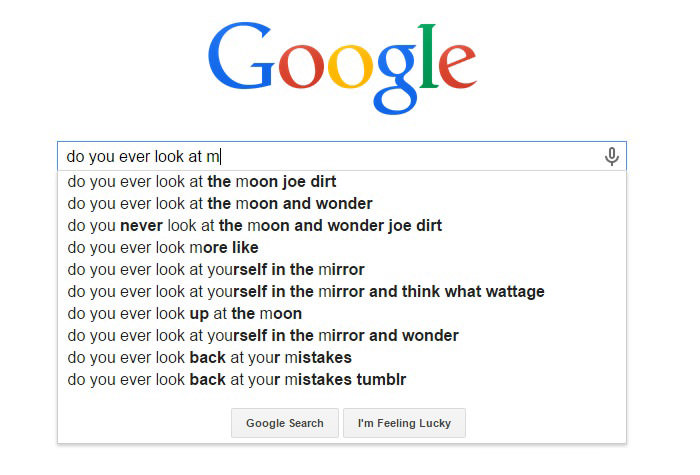Pick the suggestion 'mistakes tumblr'
The width and height of the screenshot is (700, 475).
click(237, 379)
